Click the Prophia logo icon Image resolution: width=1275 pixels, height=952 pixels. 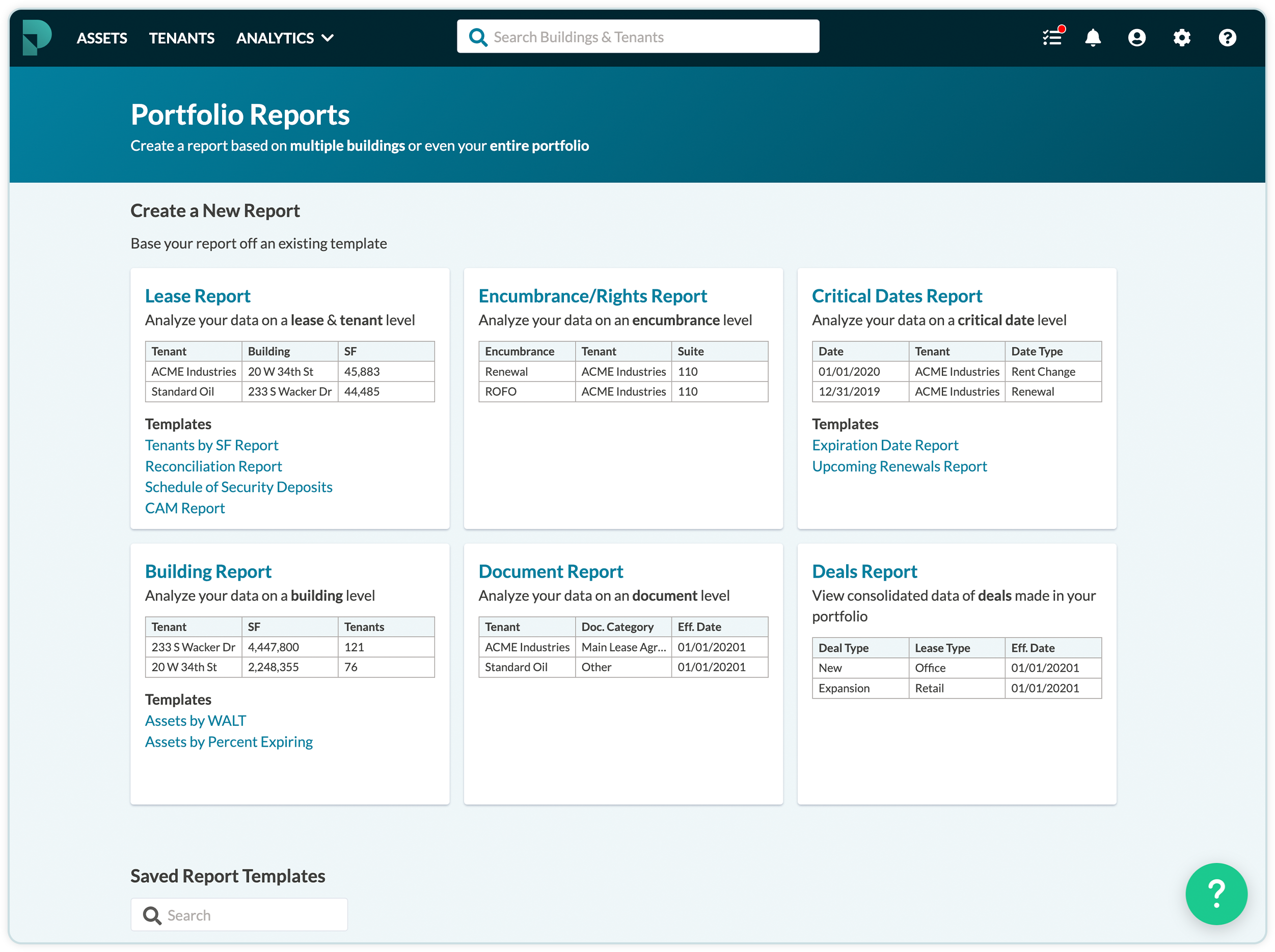click(37, 38)
